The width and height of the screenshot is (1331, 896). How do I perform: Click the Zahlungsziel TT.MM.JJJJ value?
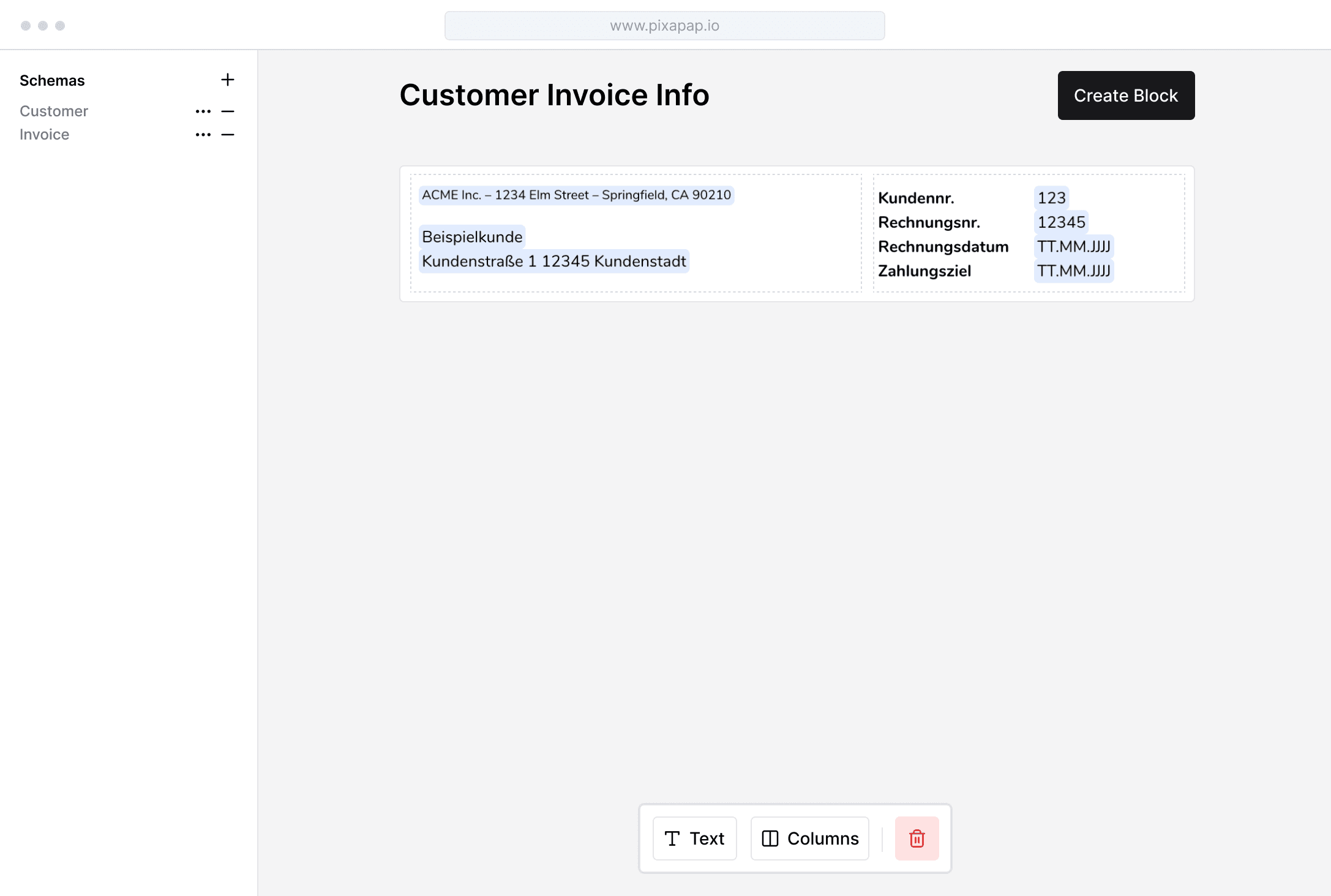(x=1073, y=271)
